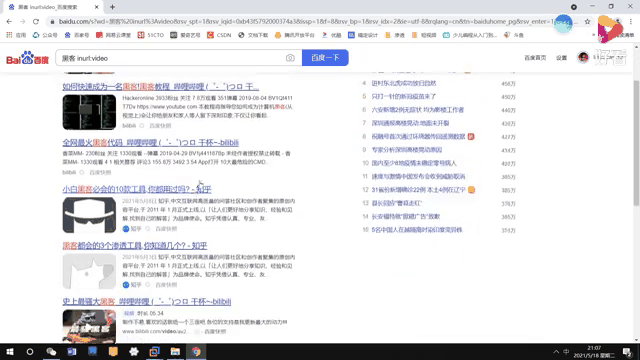Viewport: 640px width, 360px height.
Task: Open Cortana search circle in taskbar
Action: 30,351
